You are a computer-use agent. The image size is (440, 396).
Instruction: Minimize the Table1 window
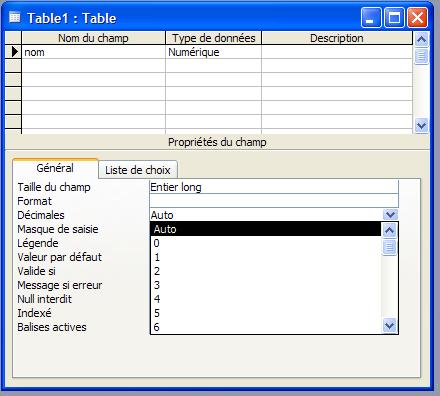click(x=371, y=17)
